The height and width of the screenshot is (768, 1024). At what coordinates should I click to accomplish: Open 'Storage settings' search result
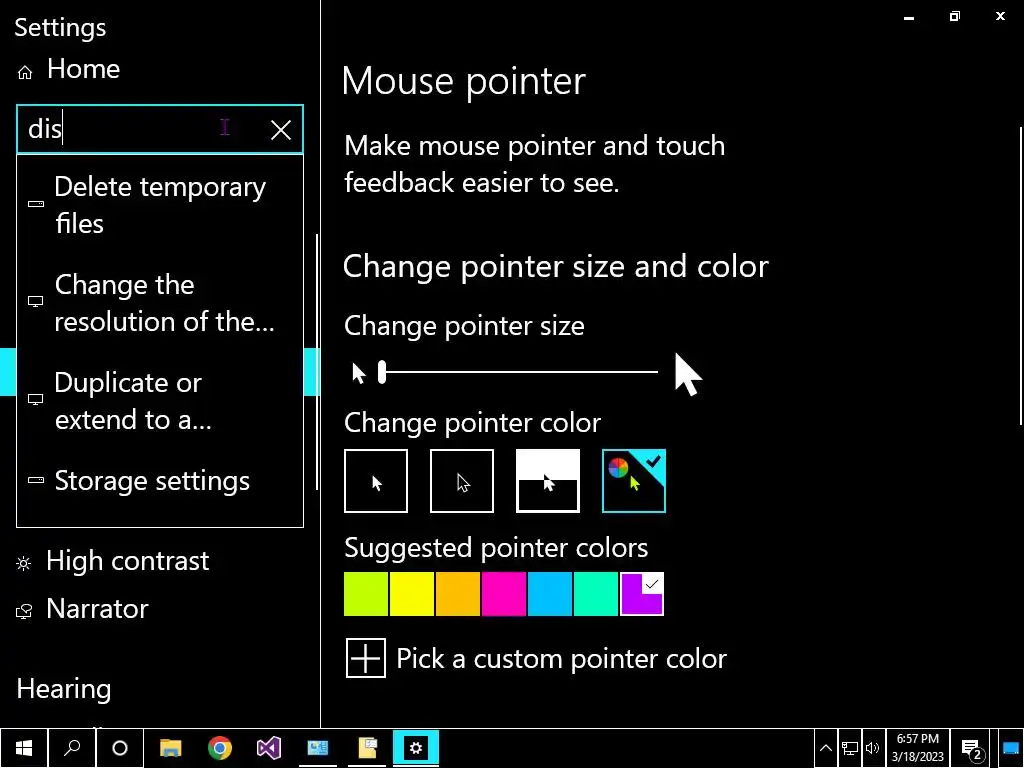[x=160, y=481]
